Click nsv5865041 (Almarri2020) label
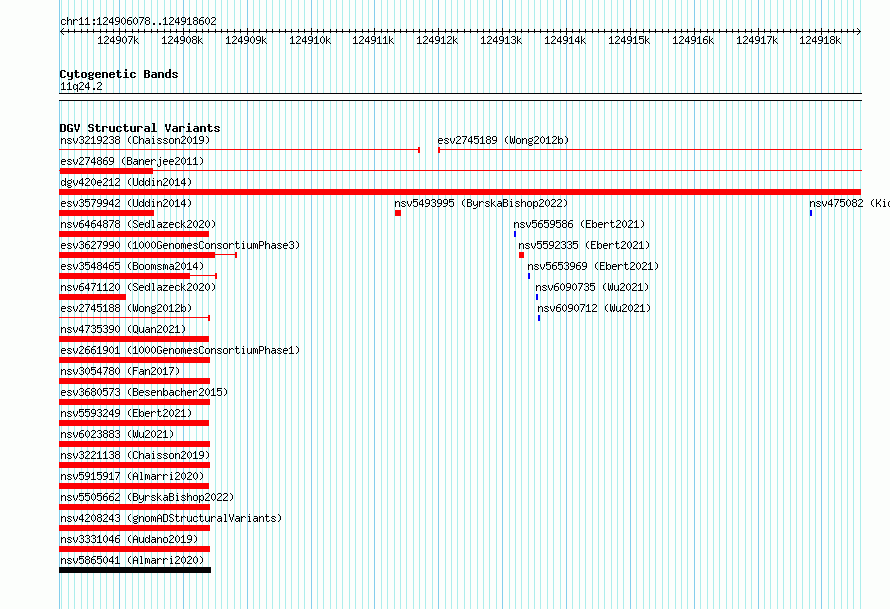 (x=132, y=560)
